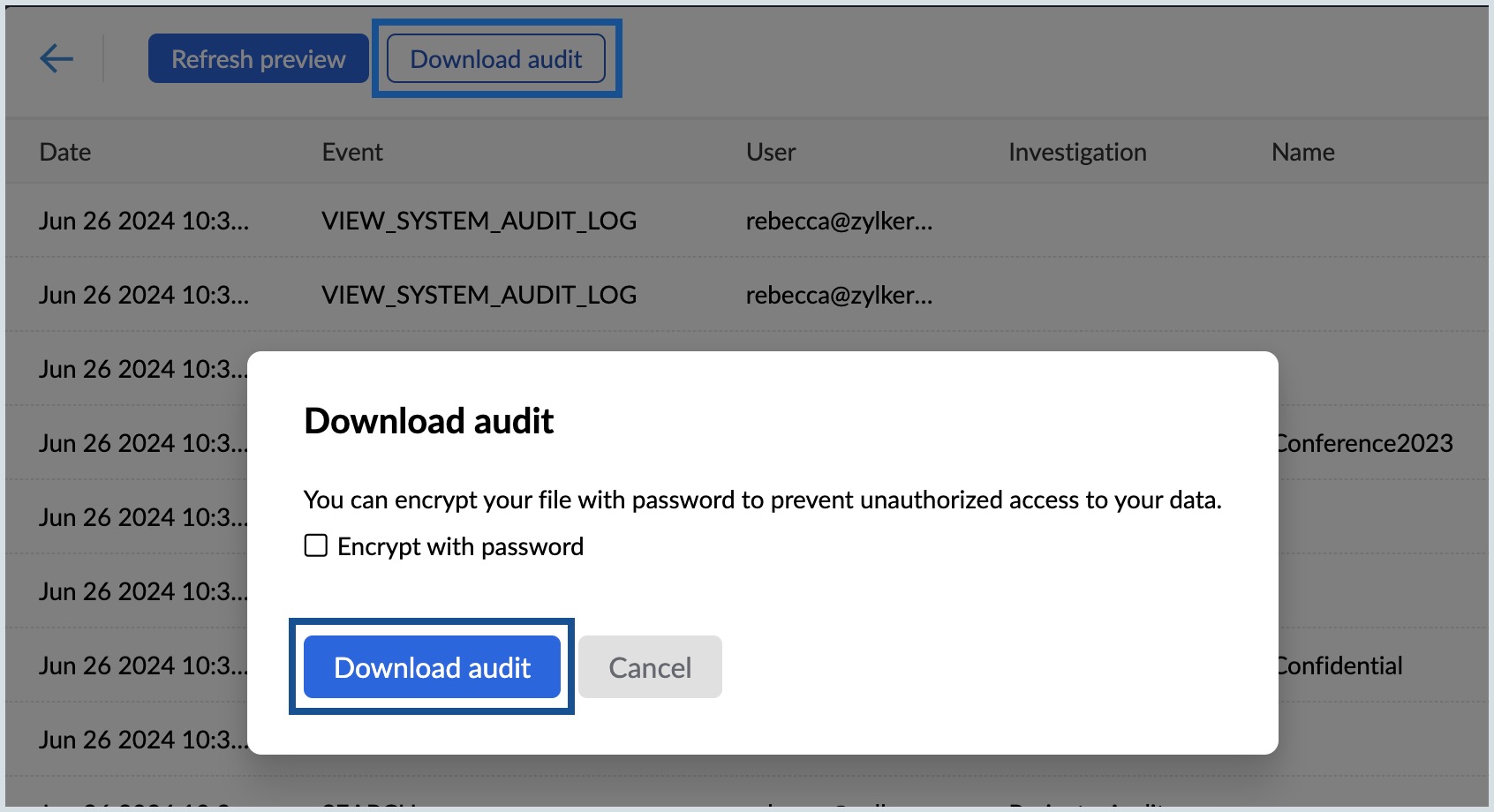Sort entries by the Investigation column
The image size is (1494, 812).
(1077, 151)
